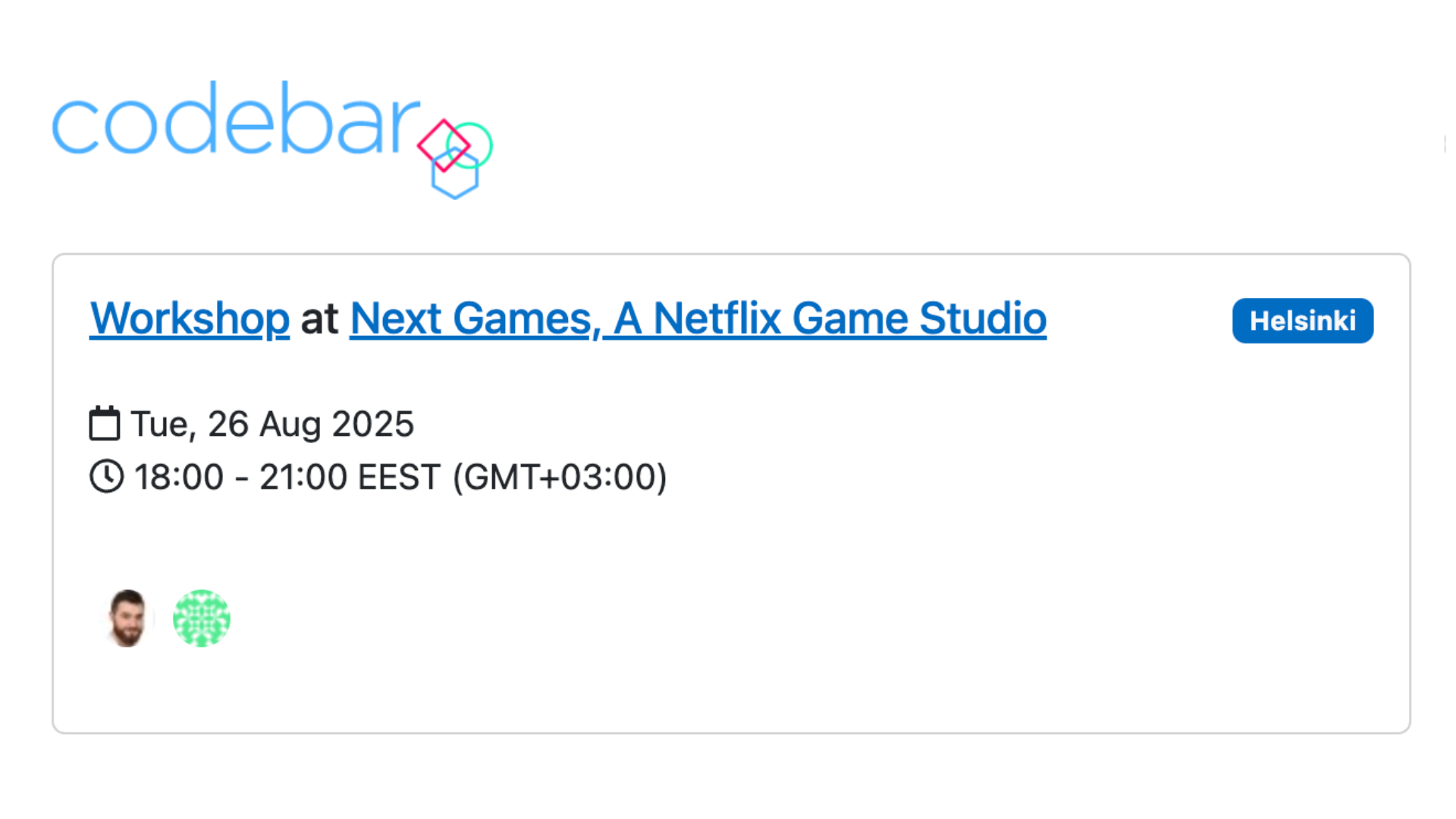Click the pink diamond logo shape
This screenshot has width=1456, height=819.
click(x=444, y=146)
